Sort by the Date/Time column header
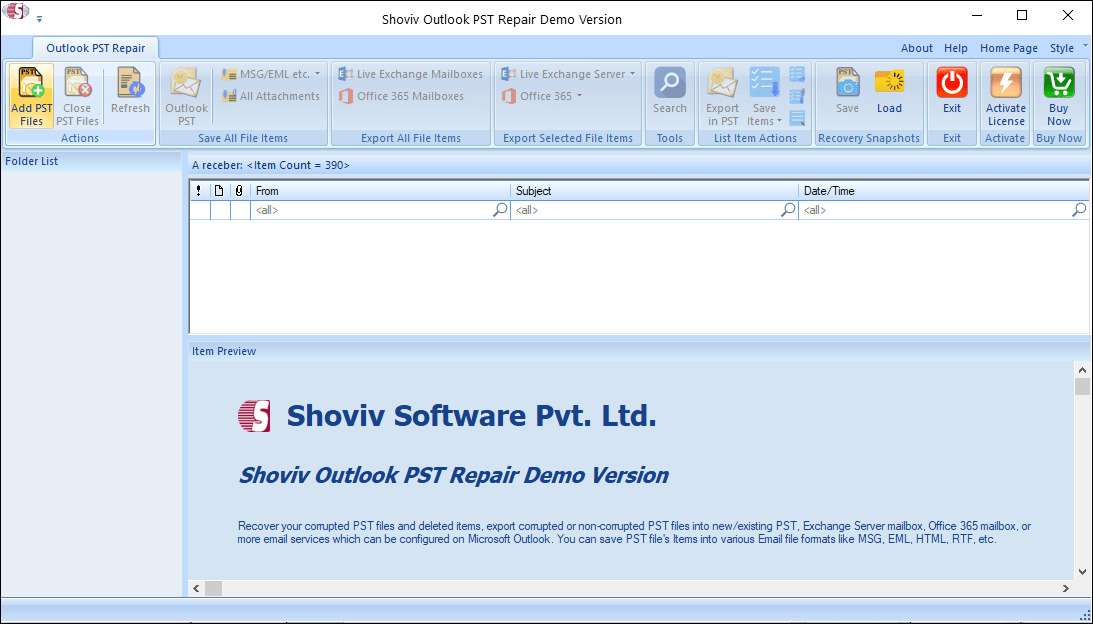This screenshot has height=624, width=1093. click(x=945, y=191)
